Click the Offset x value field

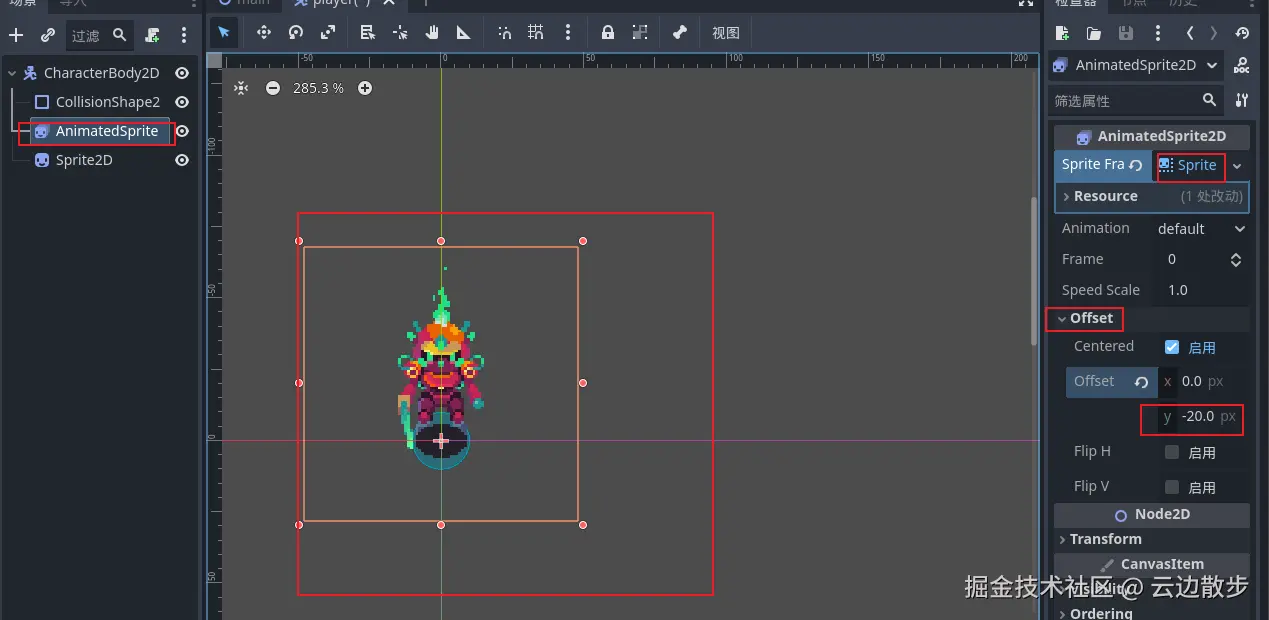click(1204, 382)
